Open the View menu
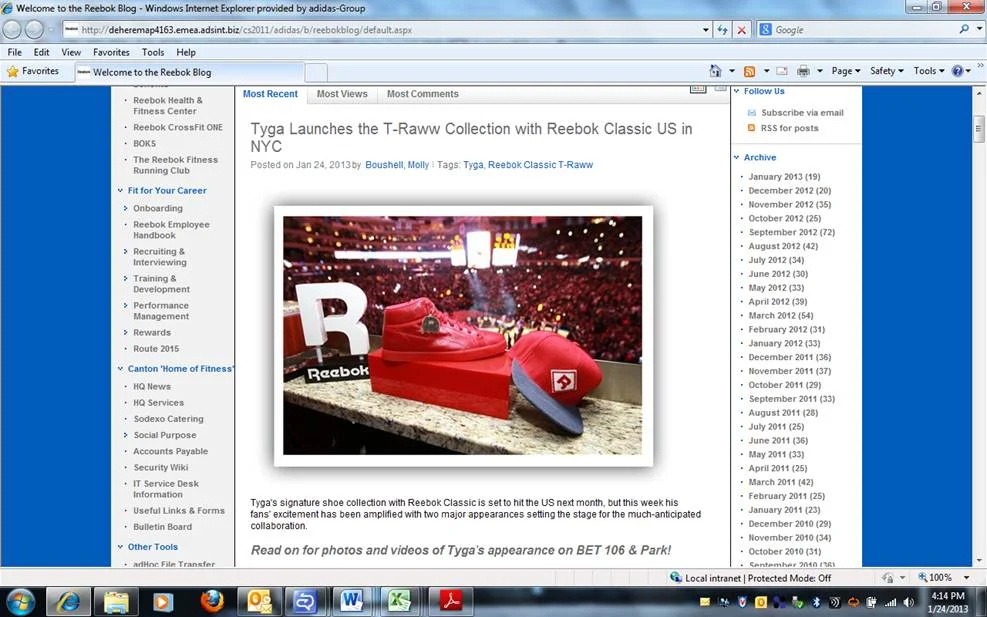Image resolution: width=987 pixels, height=617 pixels. [x=70, y=52]
